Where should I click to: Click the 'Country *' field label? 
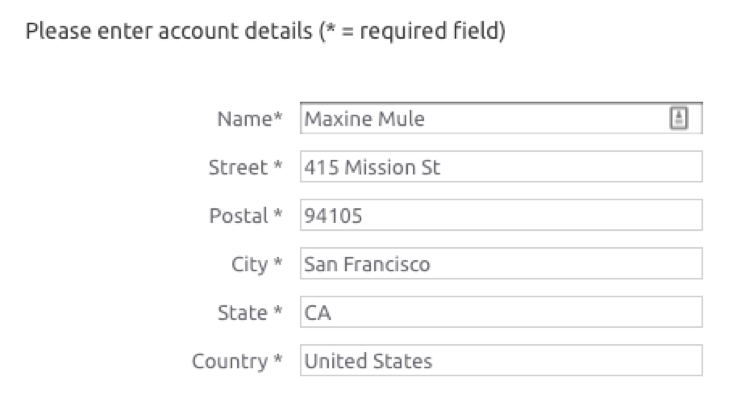pos(237,361)
